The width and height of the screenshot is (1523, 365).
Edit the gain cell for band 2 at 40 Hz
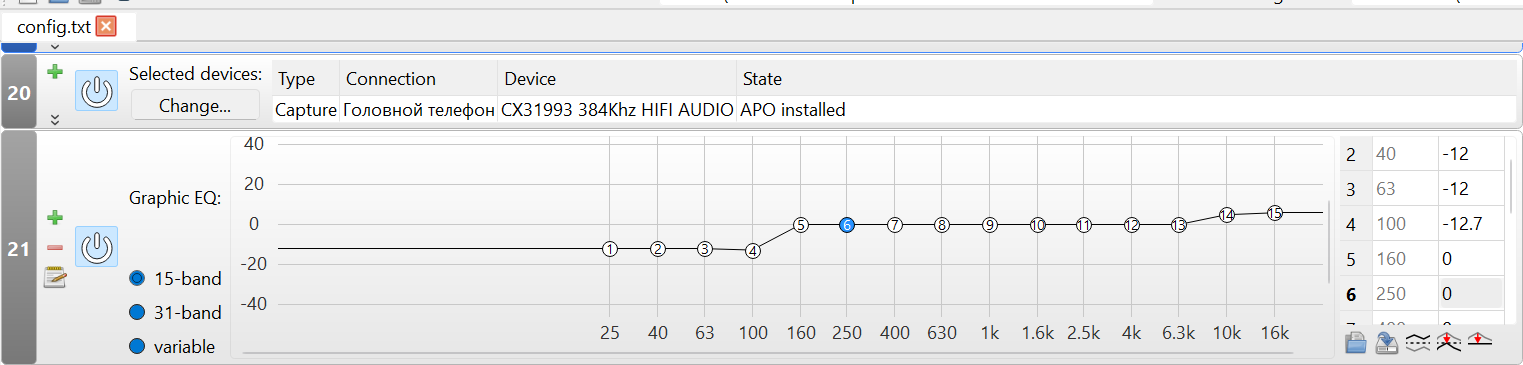pyautogui.click(x=1470, y=154)
